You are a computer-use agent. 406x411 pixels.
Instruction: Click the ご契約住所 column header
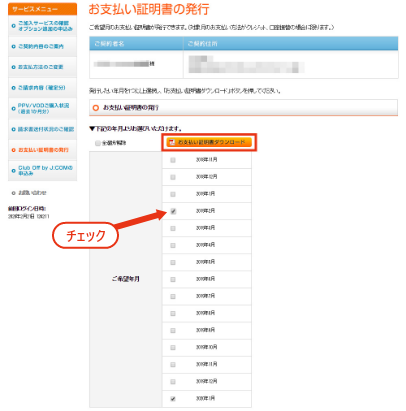click(291, 44)
